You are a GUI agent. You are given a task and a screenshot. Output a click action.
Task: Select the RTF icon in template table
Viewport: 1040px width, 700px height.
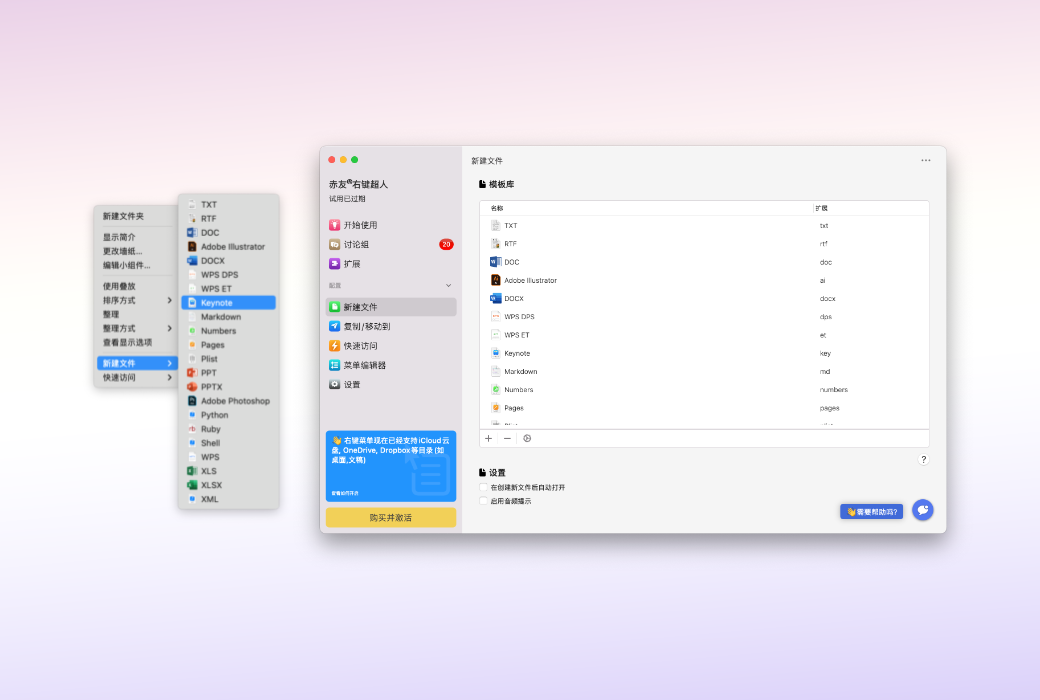click(495, 244)
